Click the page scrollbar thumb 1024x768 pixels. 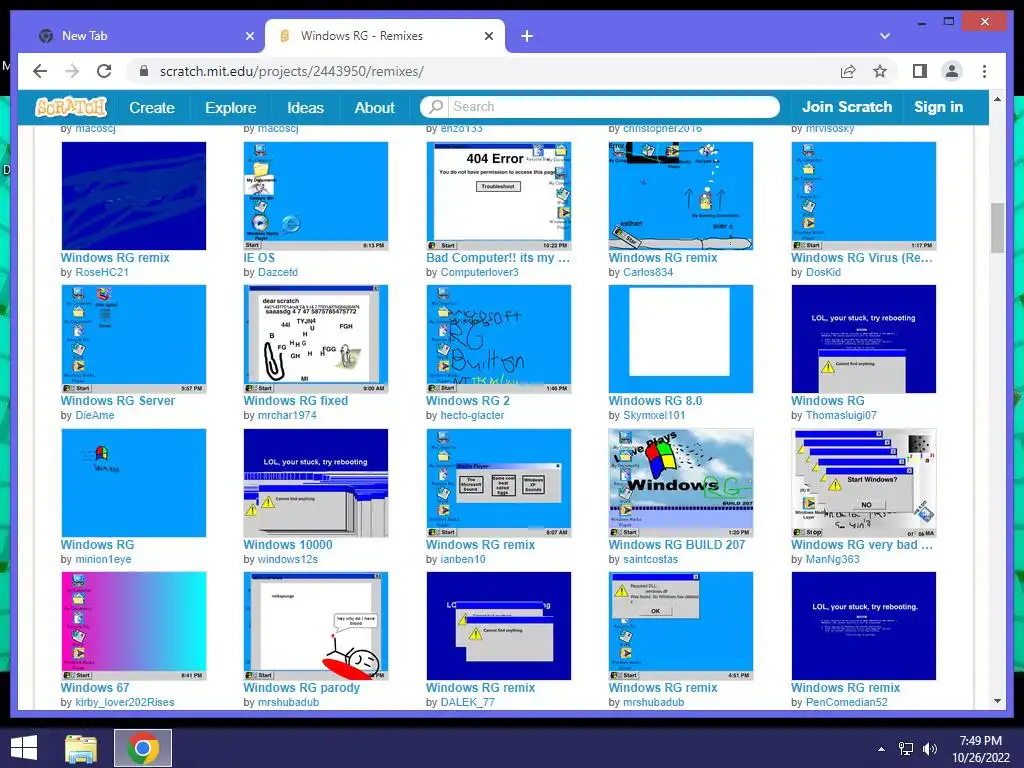pos(997,227)
